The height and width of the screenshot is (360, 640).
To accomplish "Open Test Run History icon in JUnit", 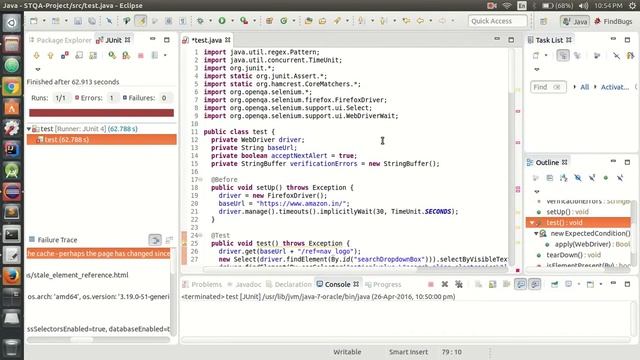I will coord(155,55).
